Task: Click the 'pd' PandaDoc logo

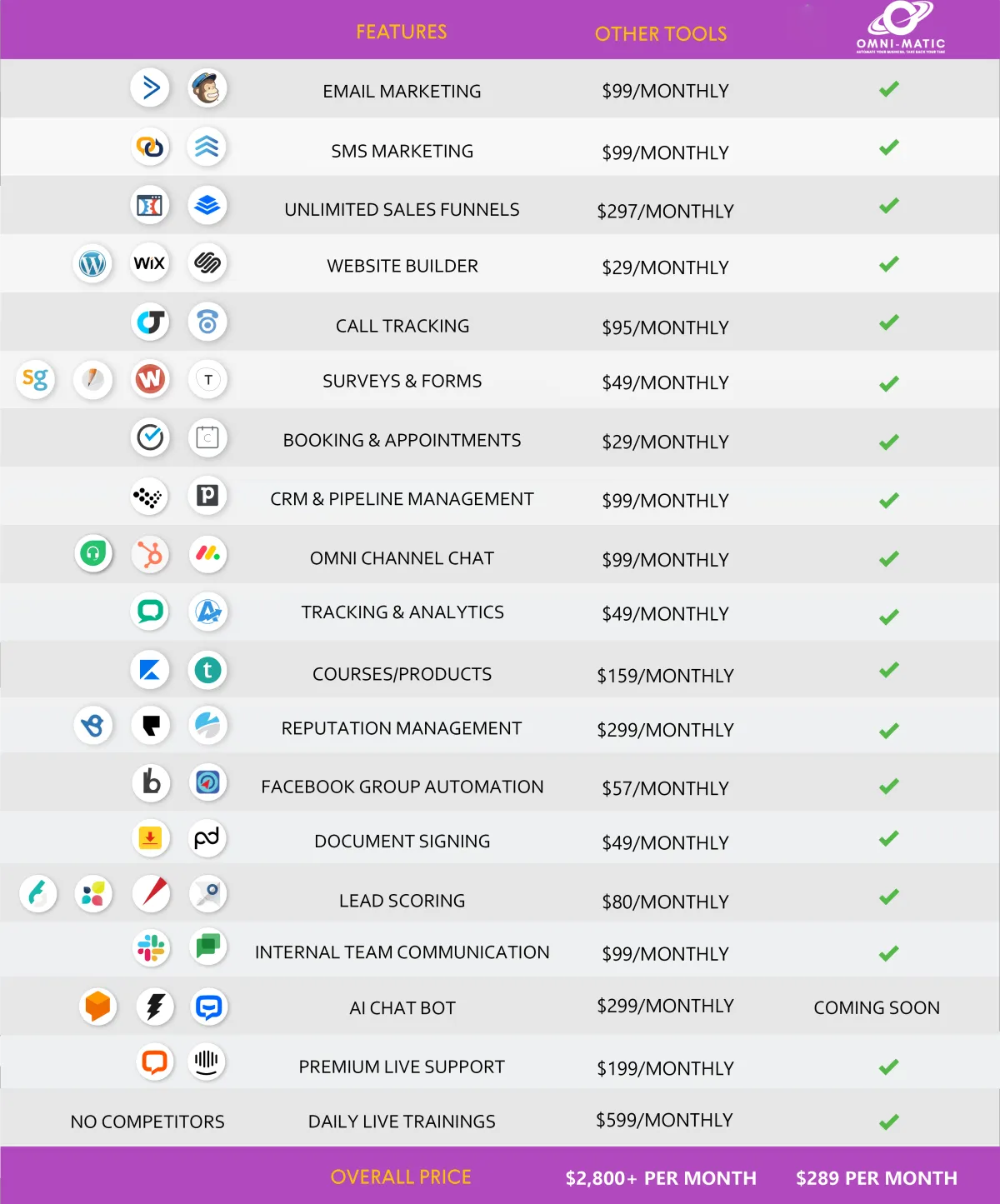Action: (x=207, y=838)
